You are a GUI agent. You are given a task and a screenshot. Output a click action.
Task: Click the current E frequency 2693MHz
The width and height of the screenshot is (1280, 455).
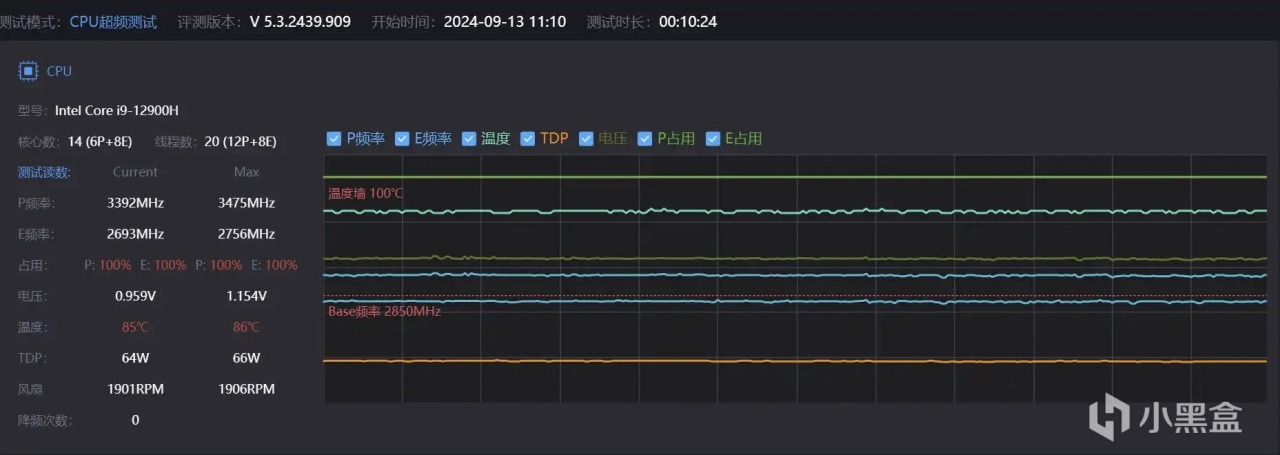pyautogui.click(x=135, y=234)
